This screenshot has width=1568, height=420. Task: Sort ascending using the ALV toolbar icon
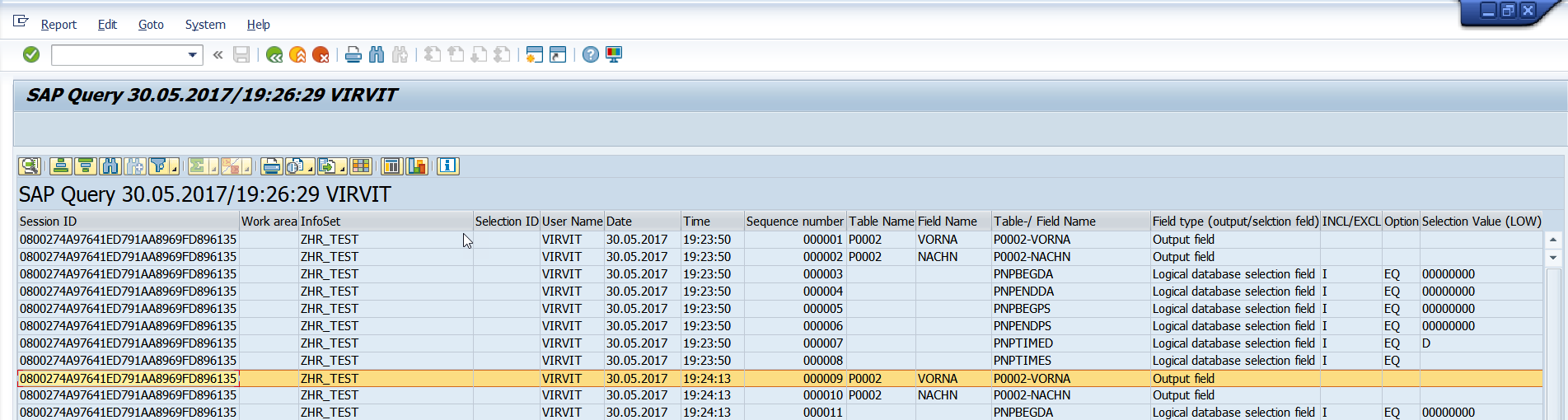pyautogui.click(x=60, y=166)
